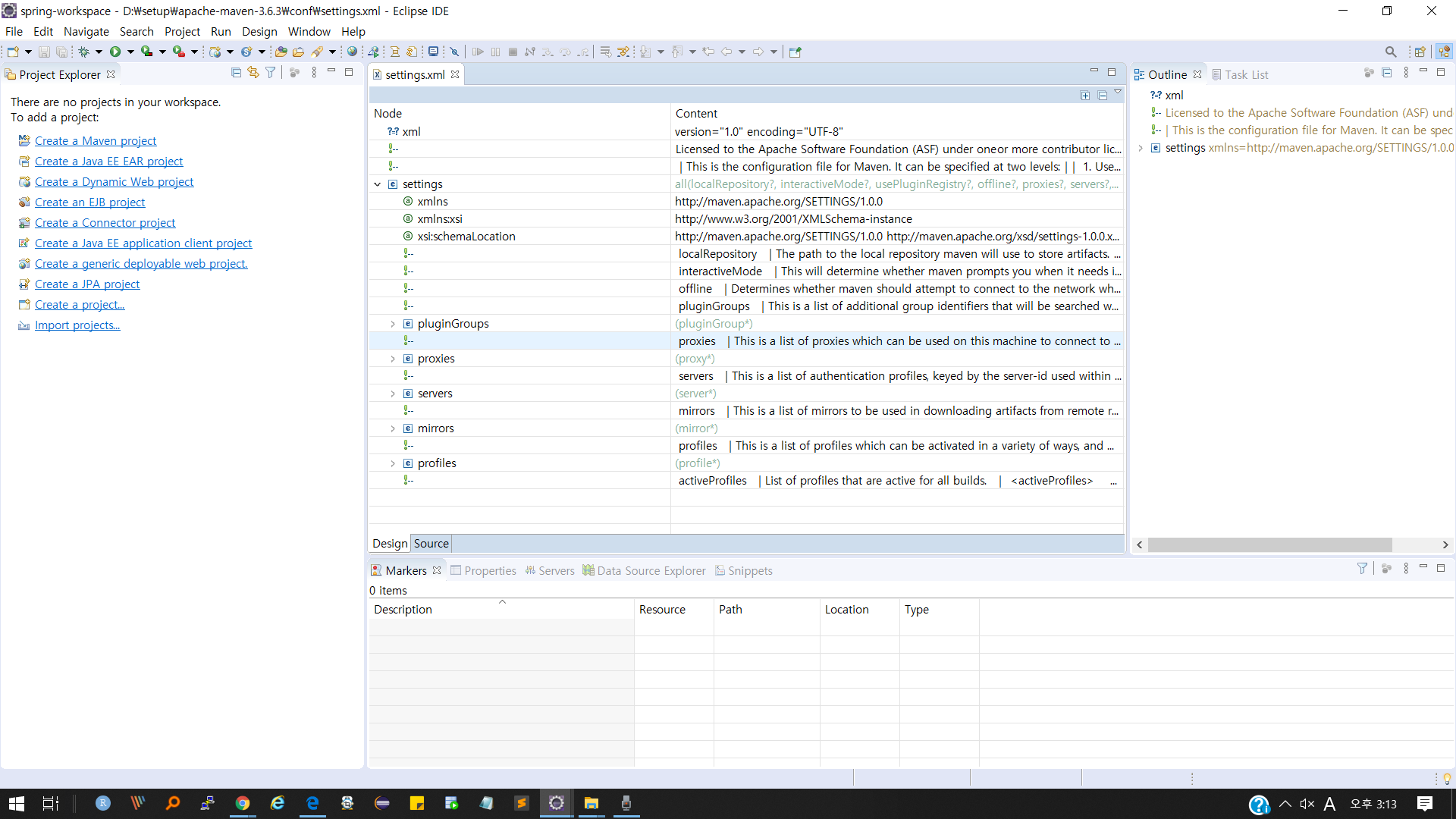
Task: Open the Navigate menu
Action: 86,31
